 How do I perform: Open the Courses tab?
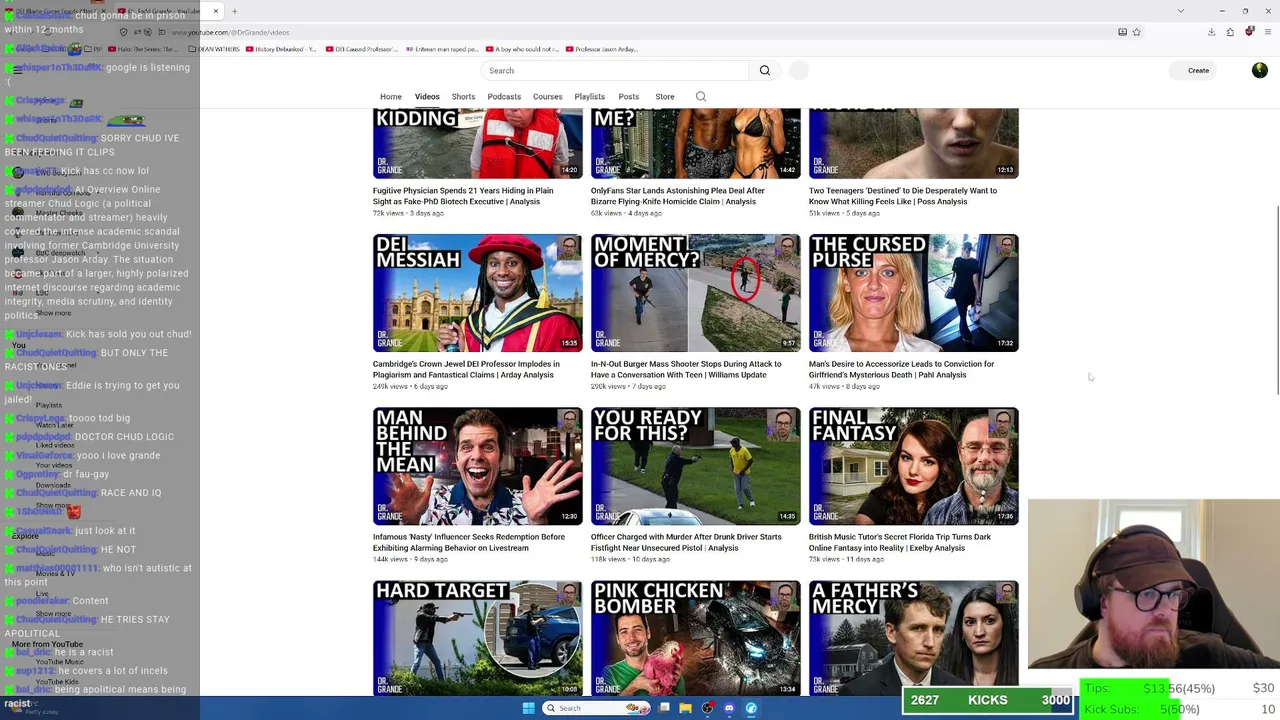pos(547,97)
